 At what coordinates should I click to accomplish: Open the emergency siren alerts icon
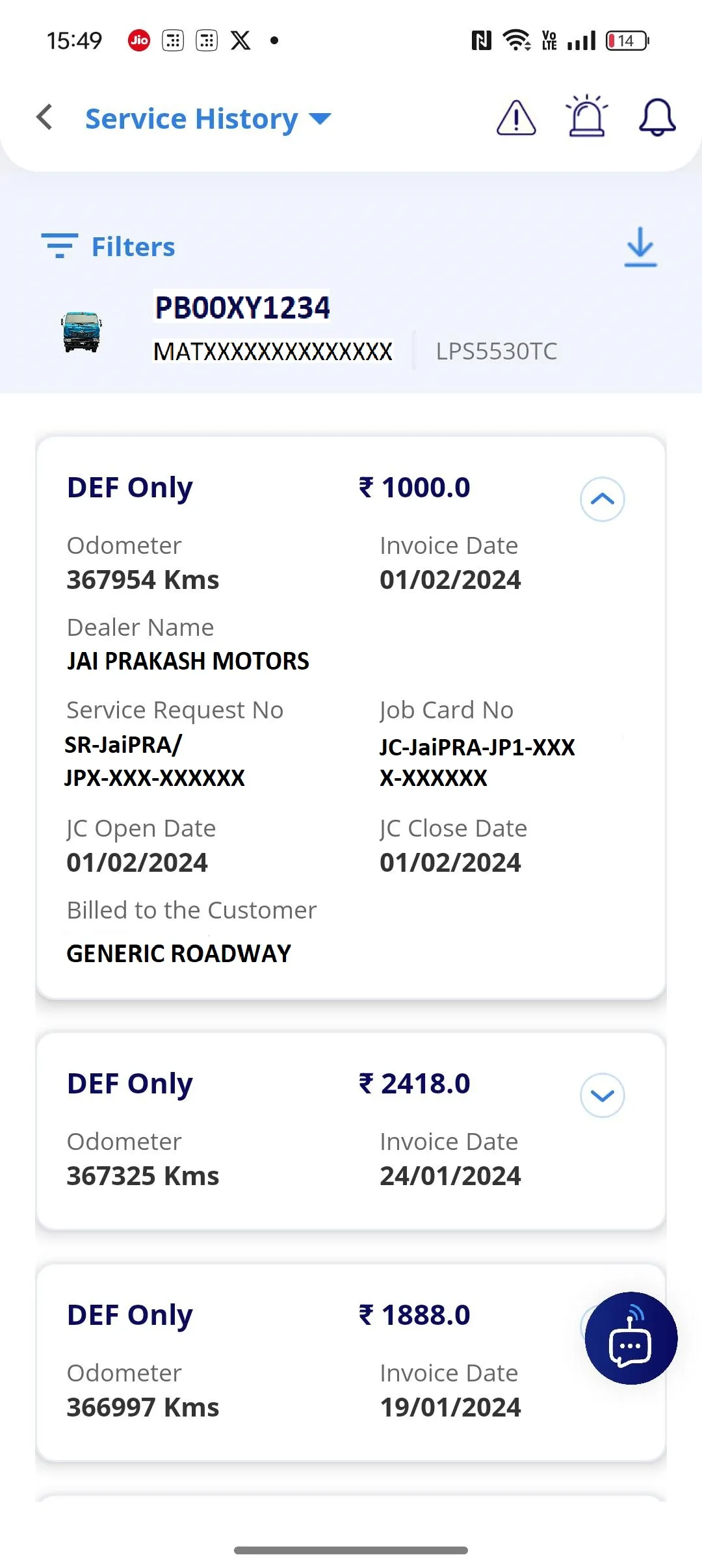586,118
